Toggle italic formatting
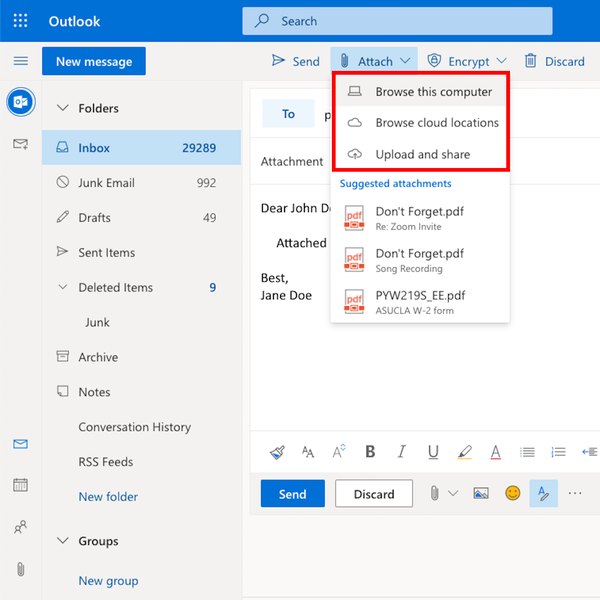 click(401, 452)
